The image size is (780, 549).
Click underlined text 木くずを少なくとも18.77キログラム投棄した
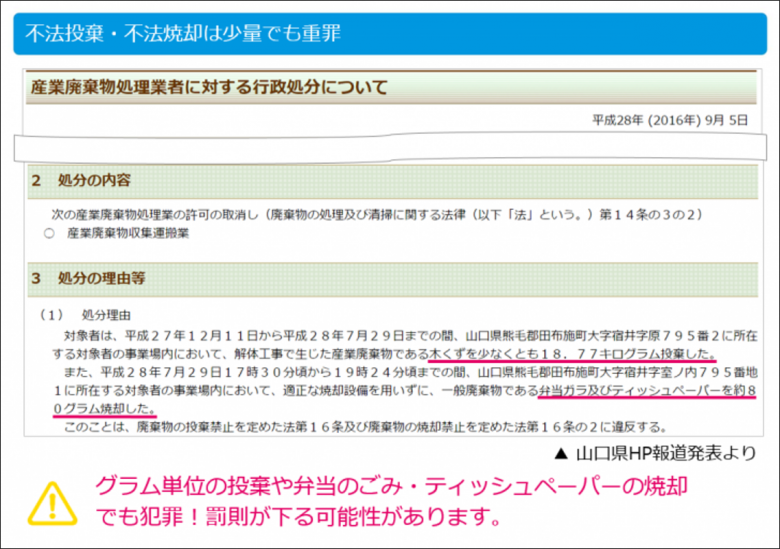pyautogui.click(x=572, y=354)
